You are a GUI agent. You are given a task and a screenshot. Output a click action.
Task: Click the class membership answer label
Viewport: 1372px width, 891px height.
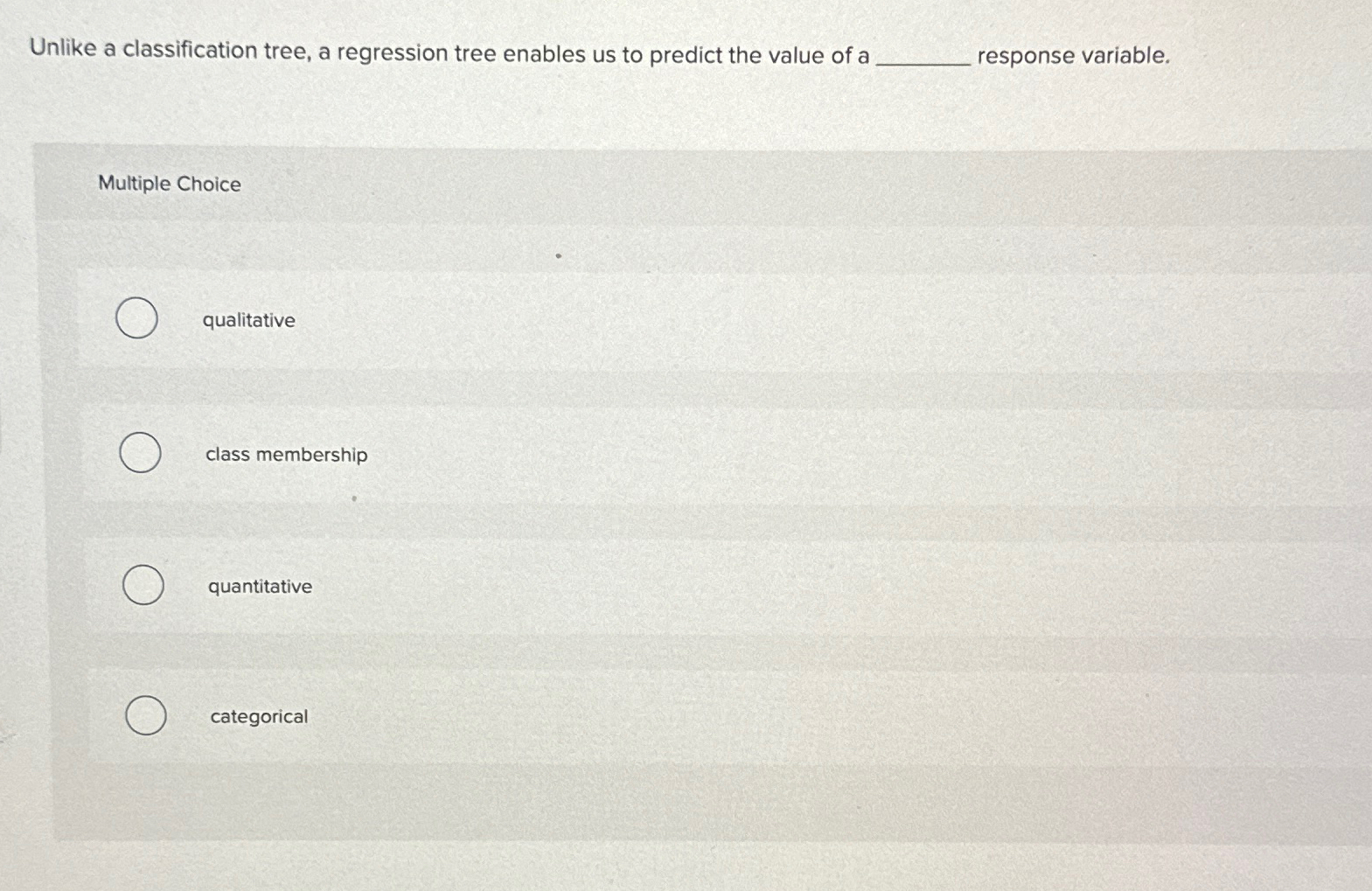(286, 455)
